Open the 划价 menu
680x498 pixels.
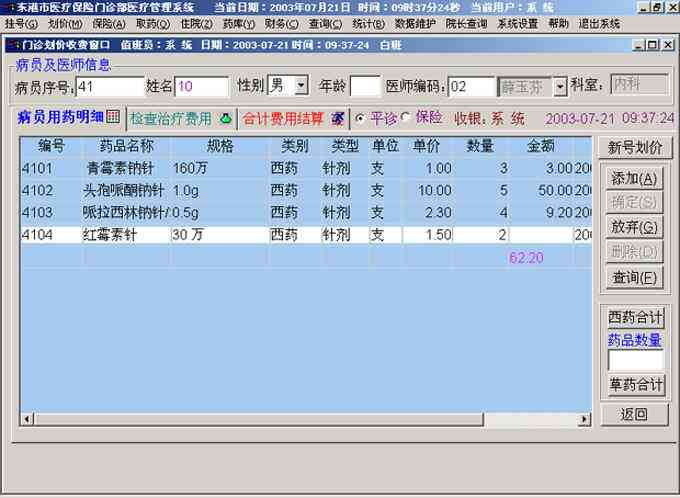65,23
